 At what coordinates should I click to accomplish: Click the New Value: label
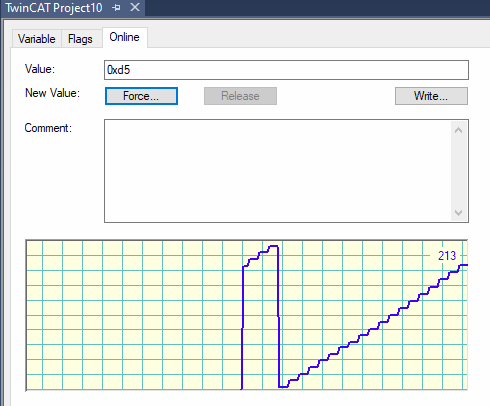click(52, 93)
